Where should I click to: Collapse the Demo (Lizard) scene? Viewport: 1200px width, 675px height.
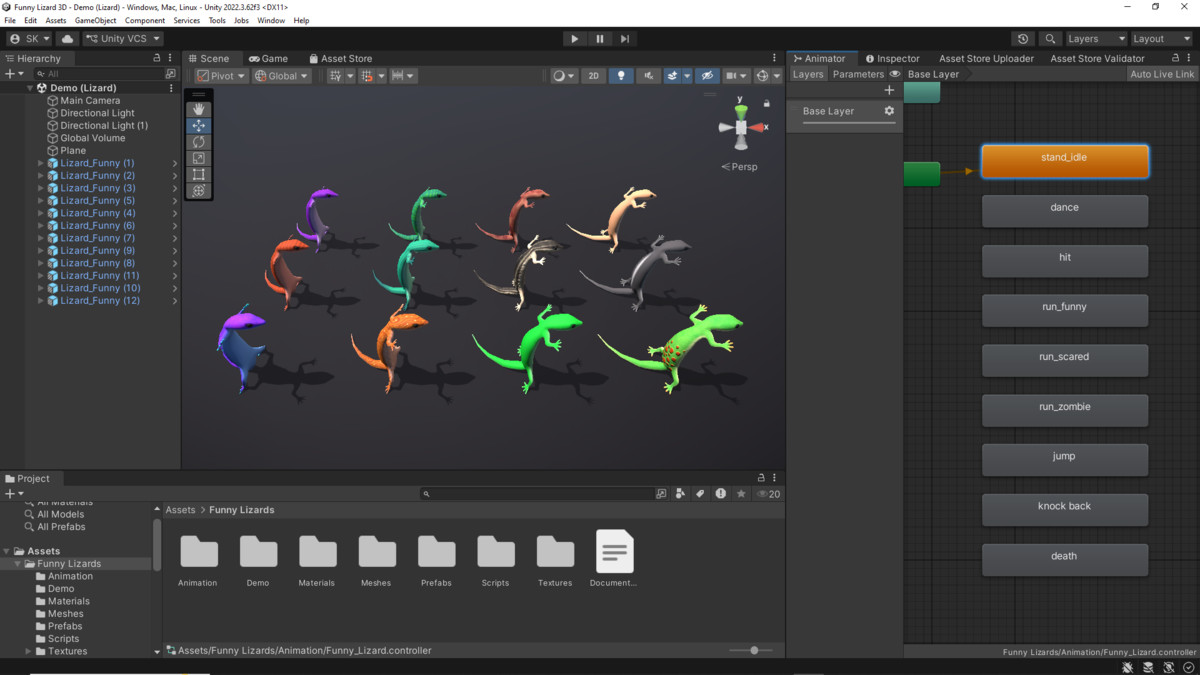[x=30, y=88]
